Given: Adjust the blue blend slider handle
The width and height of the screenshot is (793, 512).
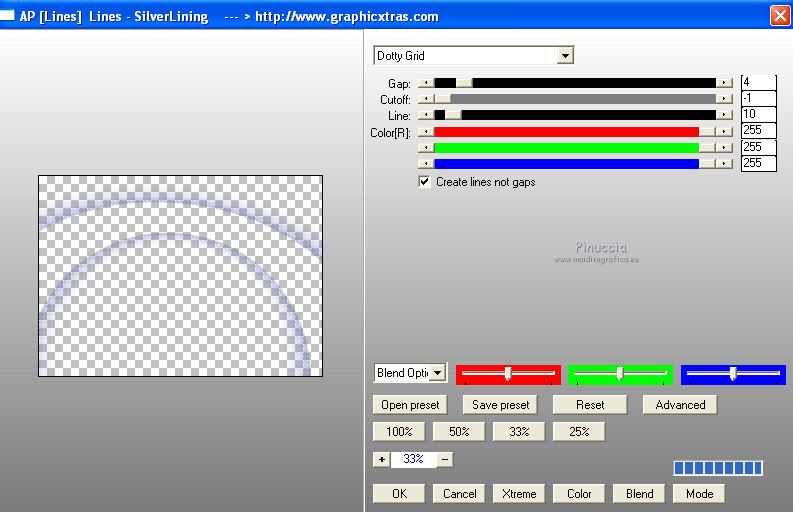Looking at the screenshot, I should point(733,374).
